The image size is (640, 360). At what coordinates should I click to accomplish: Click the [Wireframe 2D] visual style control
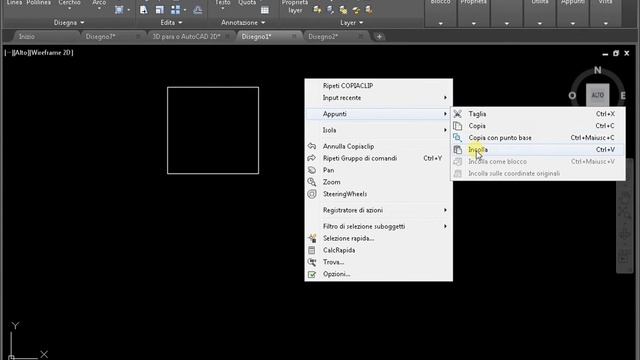click(x=51, y=53)
